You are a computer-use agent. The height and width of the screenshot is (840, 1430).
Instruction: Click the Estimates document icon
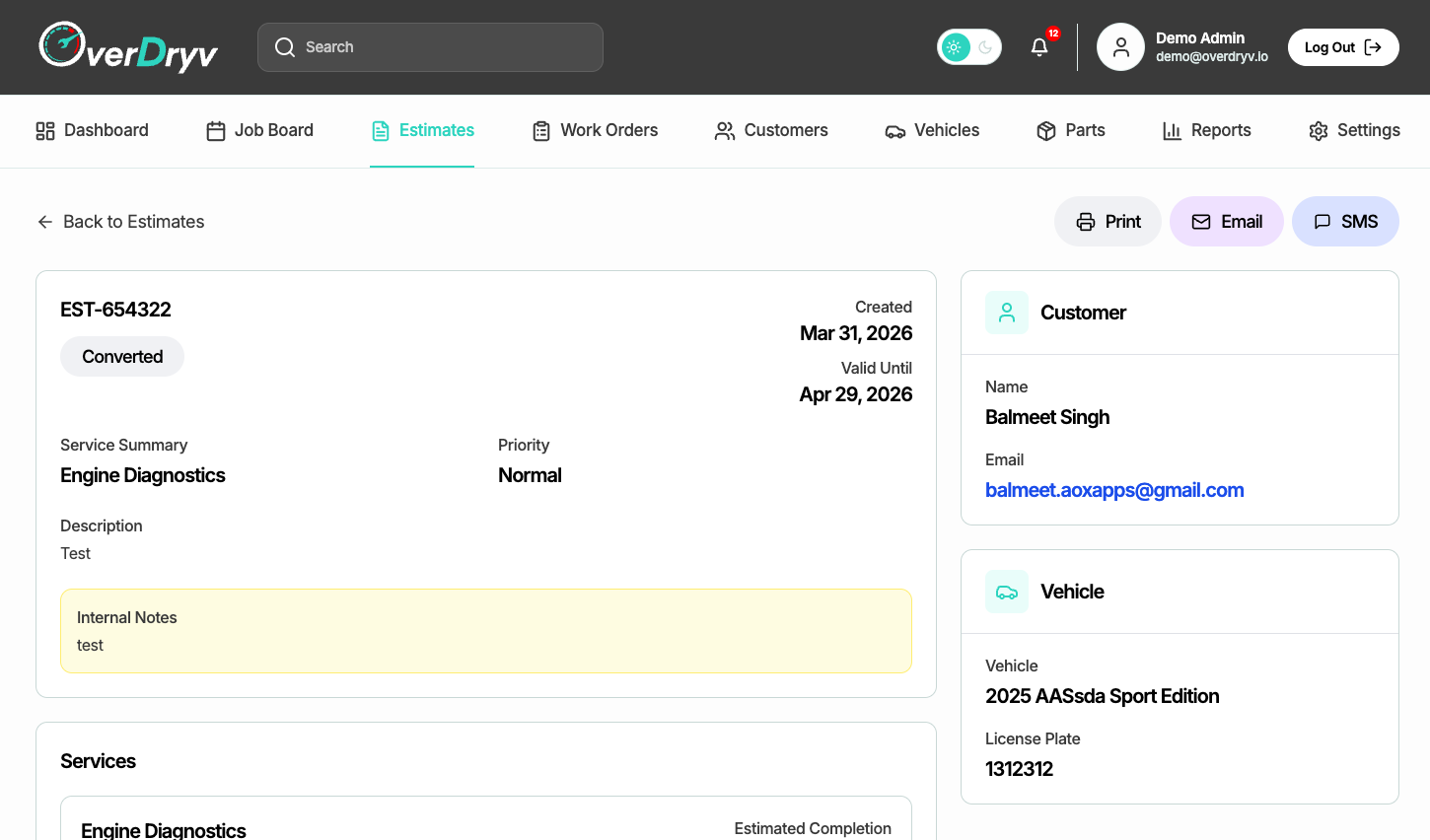381,131
